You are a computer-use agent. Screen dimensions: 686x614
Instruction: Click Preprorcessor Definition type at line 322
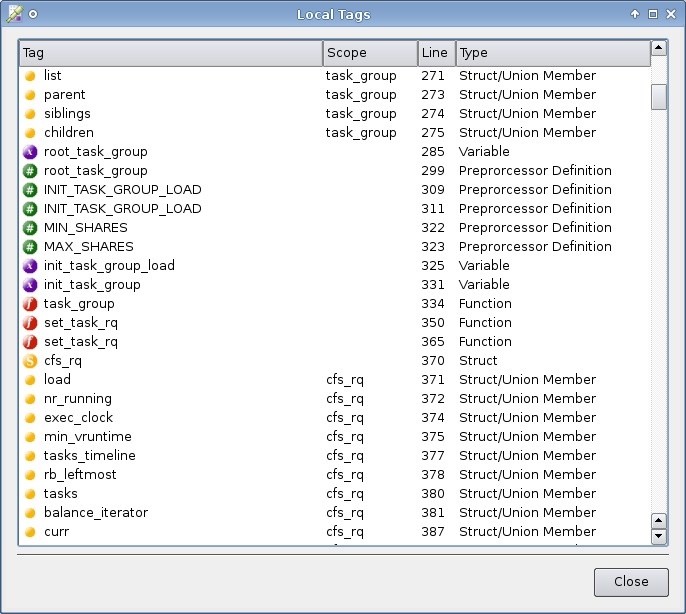[535, 228]
